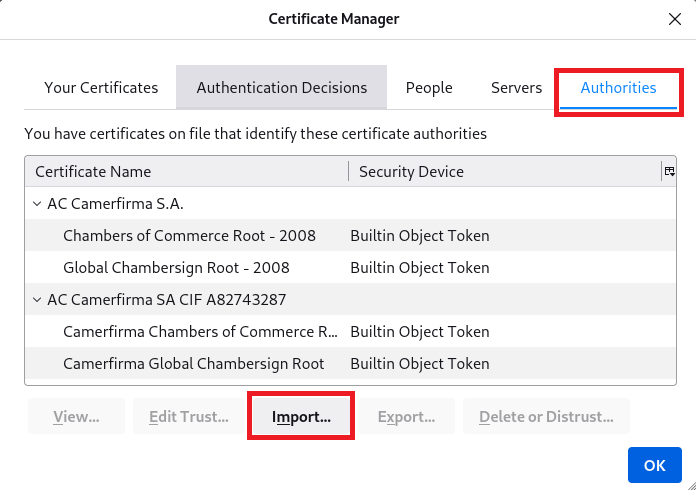Viewport: 699px width, 493px height.
Task: Open the column picker icon in table header
Action: tap(669, 172)
